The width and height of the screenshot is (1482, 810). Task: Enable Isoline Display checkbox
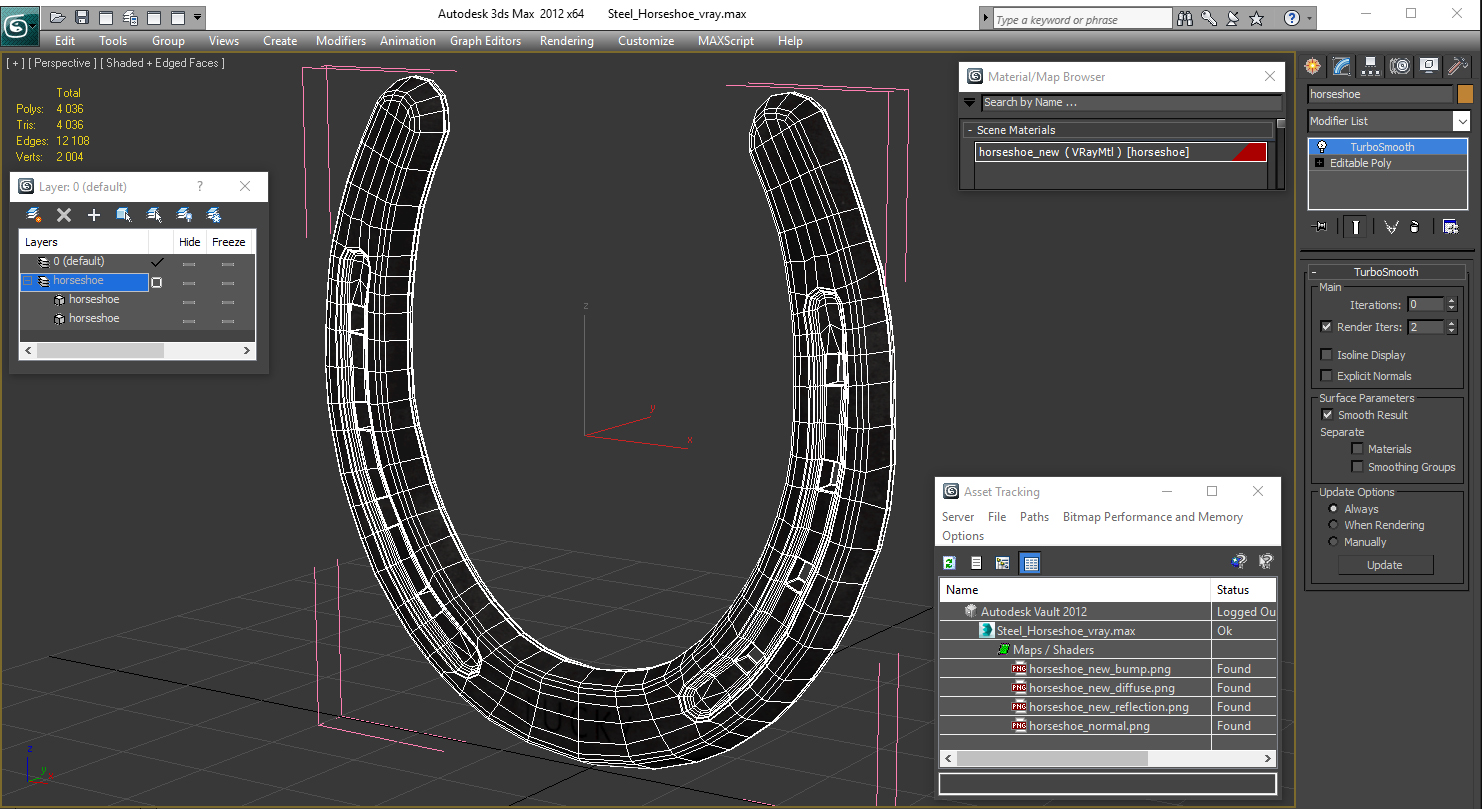1326,355
